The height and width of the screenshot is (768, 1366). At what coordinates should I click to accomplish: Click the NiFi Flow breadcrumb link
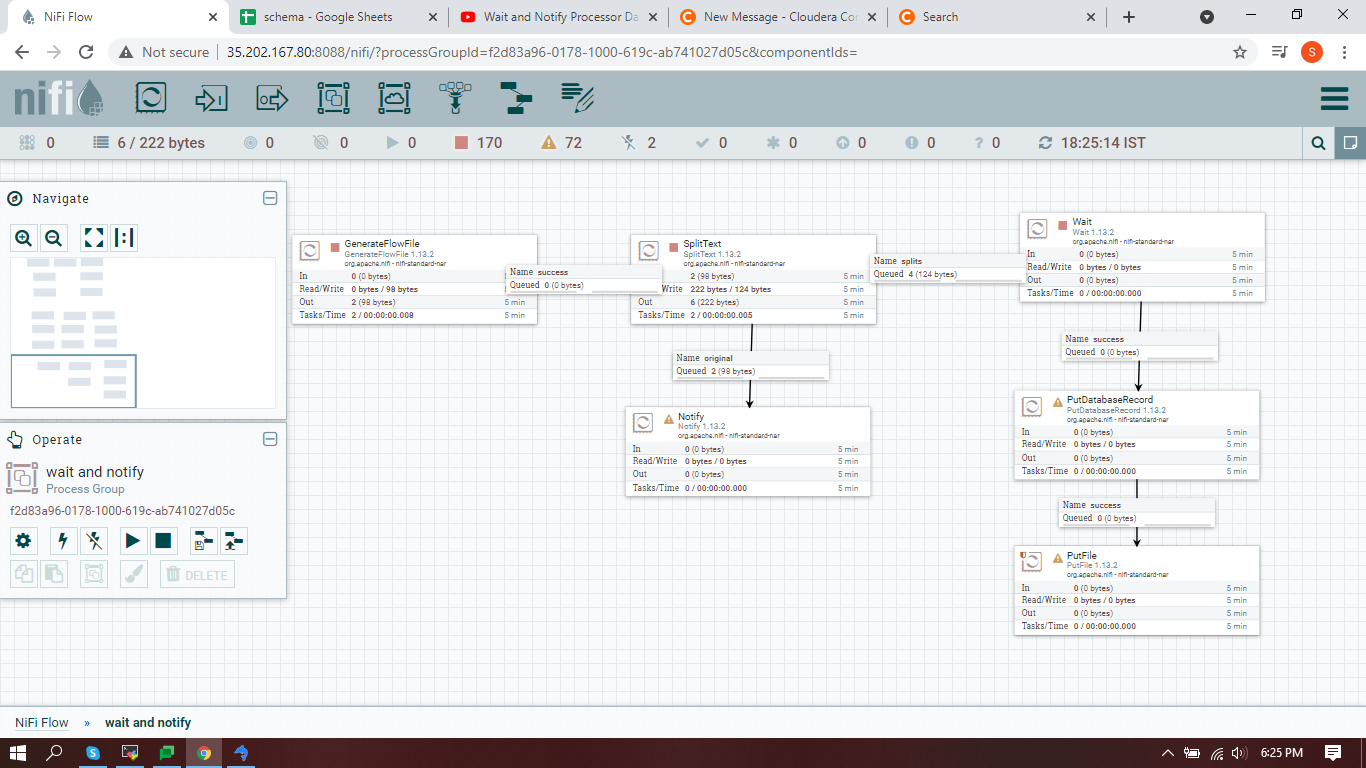[x=42, y=722]
